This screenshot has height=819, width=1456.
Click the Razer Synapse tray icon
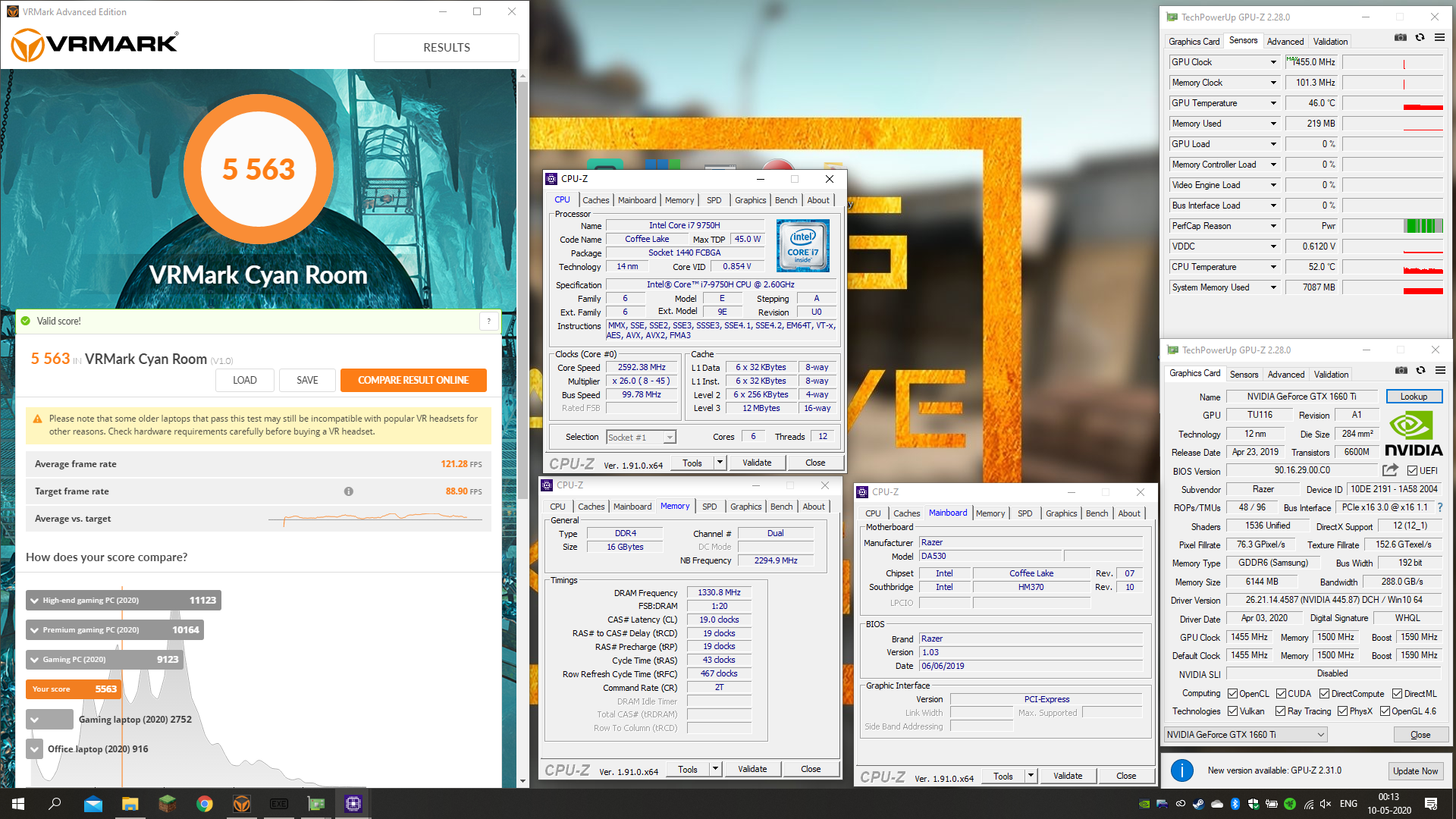pyautogui.click(x=1289, y=804)
